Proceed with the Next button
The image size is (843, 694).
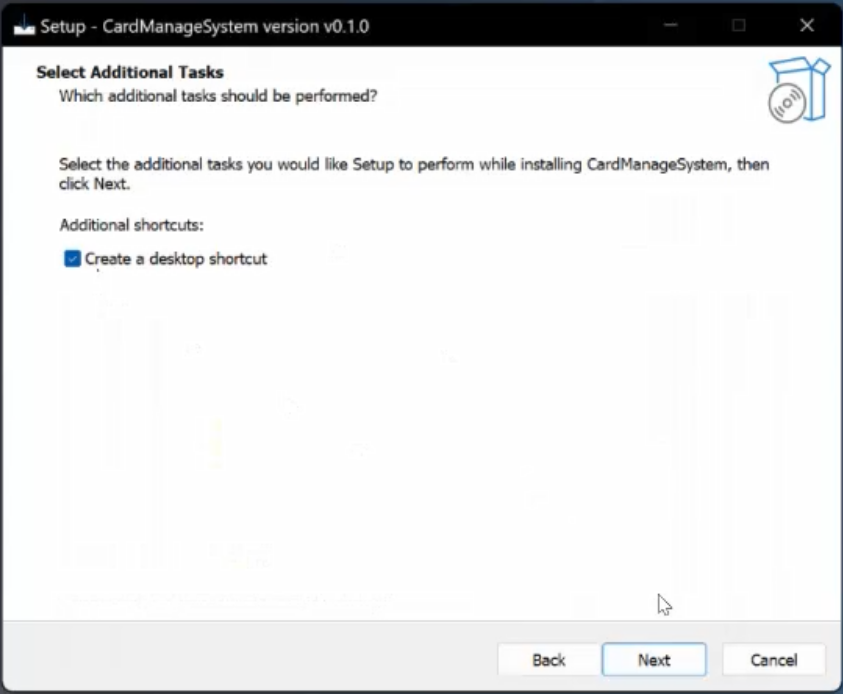click(654, 660)
